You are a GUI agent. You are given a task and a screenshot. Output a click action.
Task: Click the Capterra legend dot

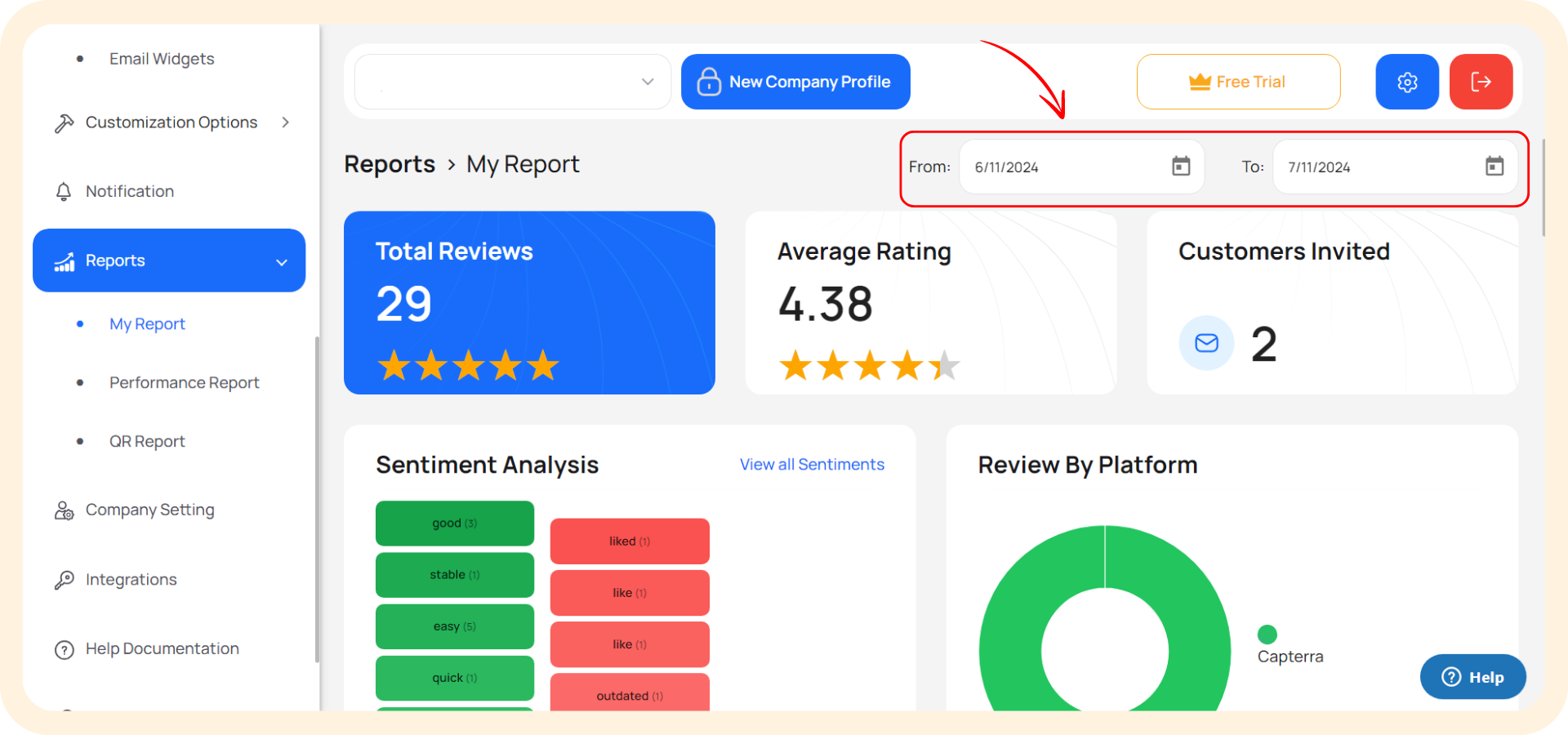coord(1267,635)
